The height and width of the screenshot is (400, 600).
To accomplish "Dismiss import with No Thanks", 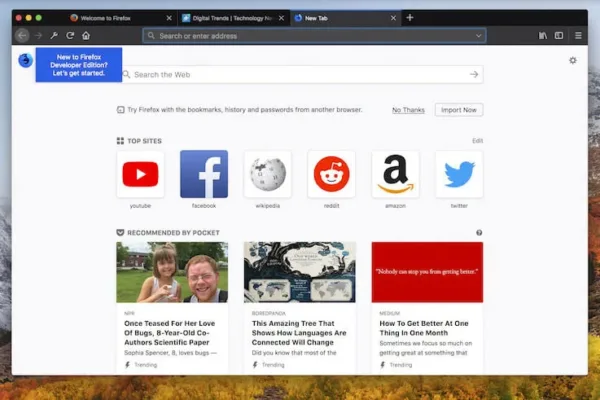I will [x=408, y=110].
